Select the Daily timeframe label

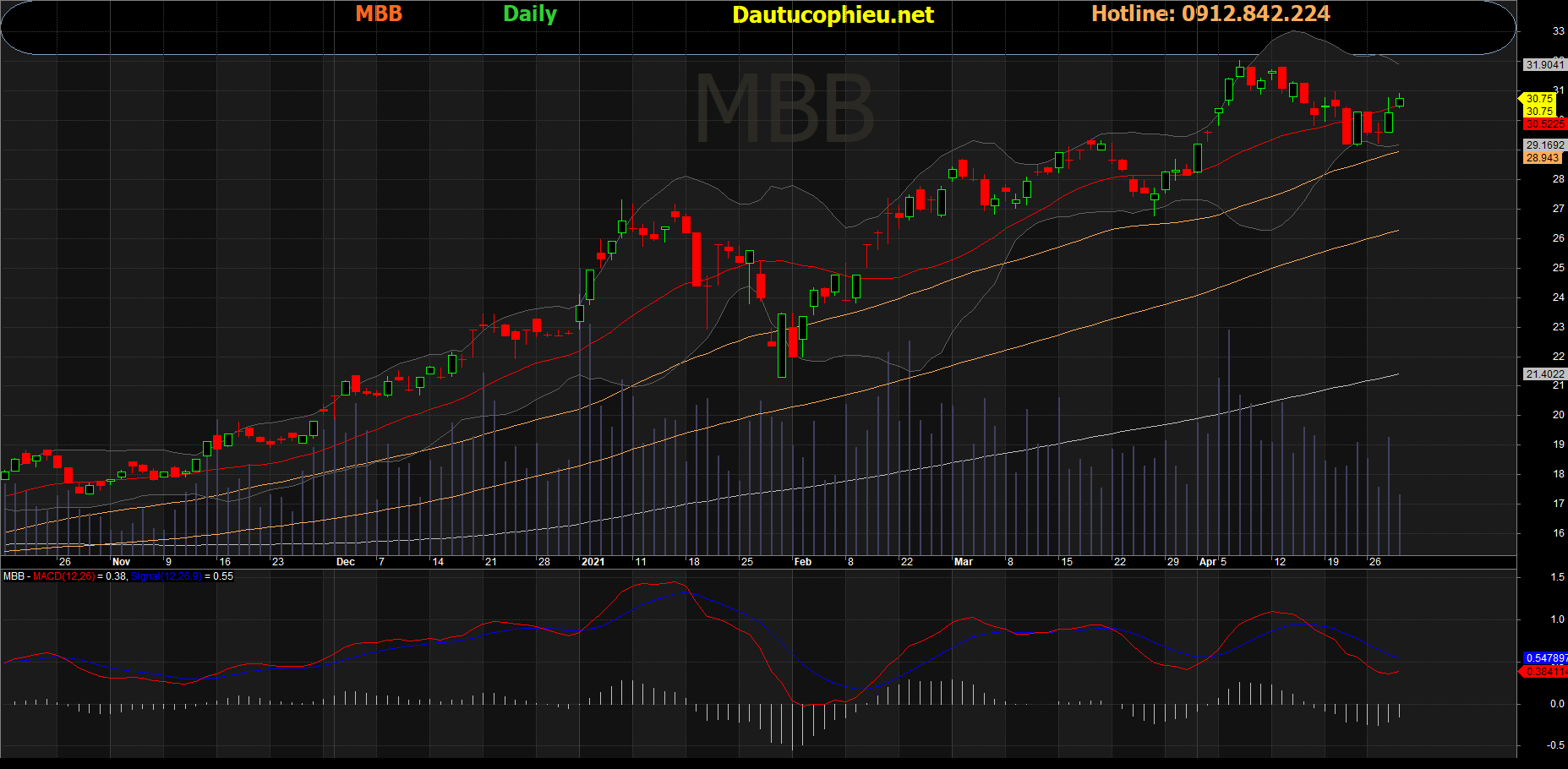[x=530, y=14]
